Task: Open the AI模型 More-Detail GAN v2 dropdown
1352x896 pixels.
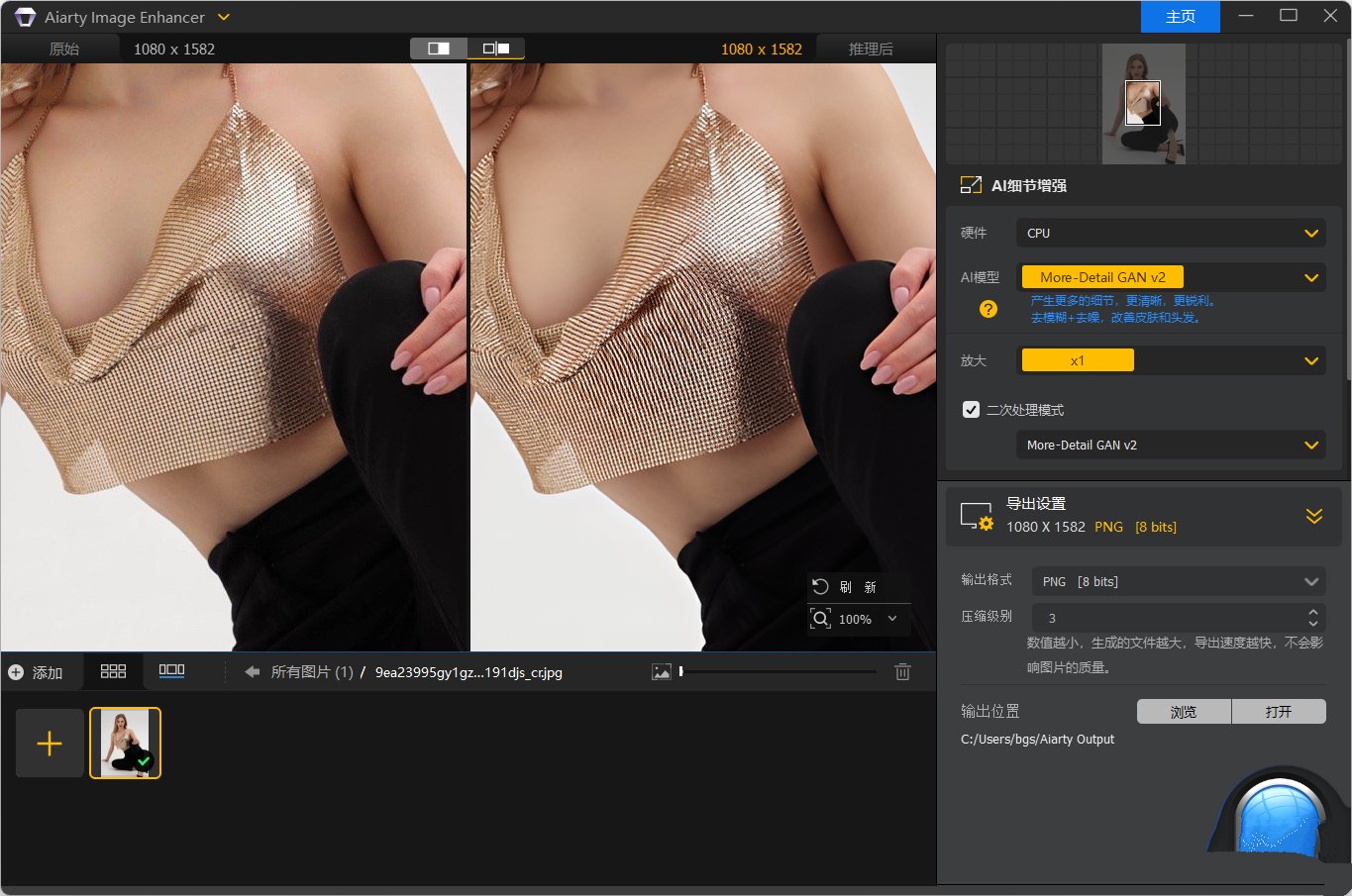Action: [x=1171, y=277]
